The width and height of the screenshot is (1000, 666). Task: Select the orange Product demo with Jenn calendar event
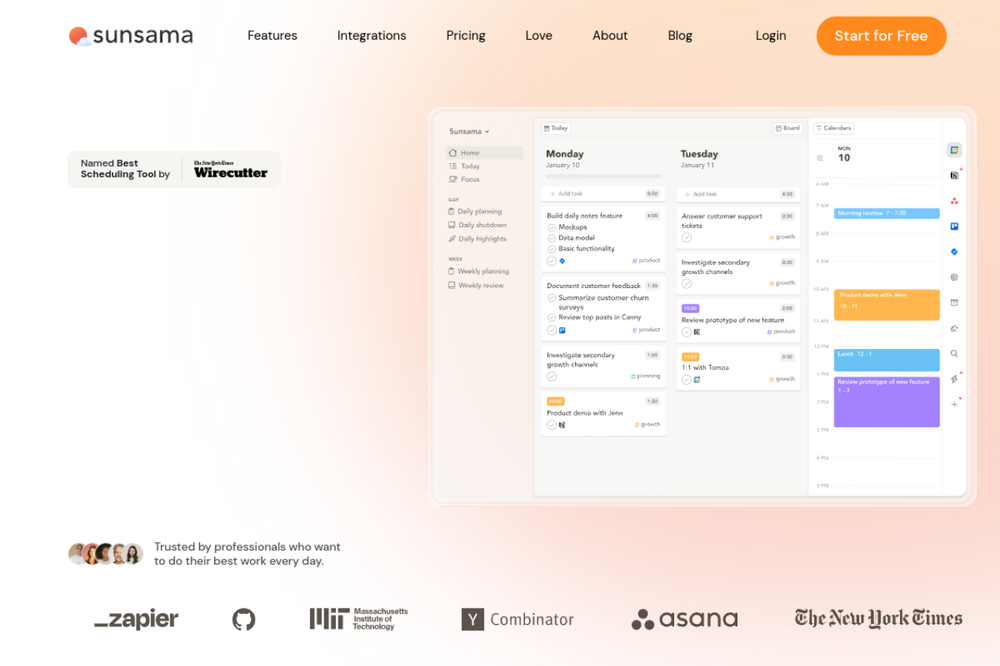click(886, 305)
